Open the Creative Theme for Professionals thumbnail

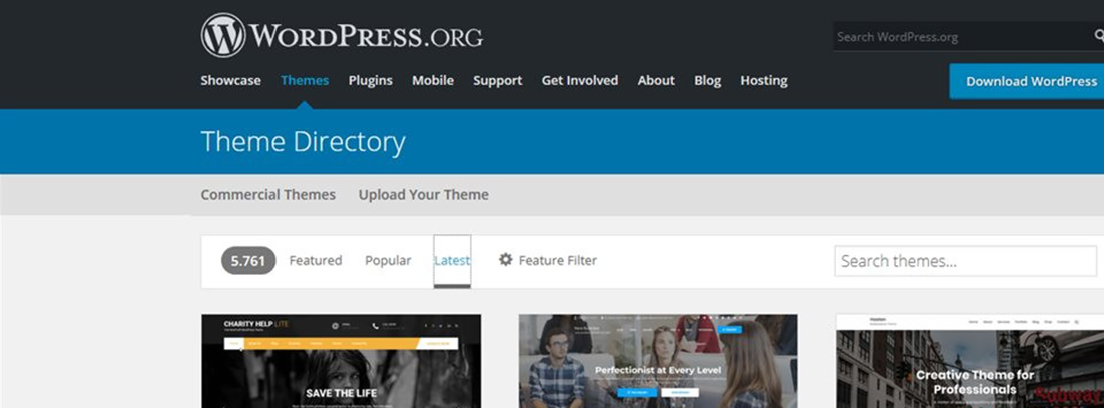pyautogui.click(x=970, y=361)
